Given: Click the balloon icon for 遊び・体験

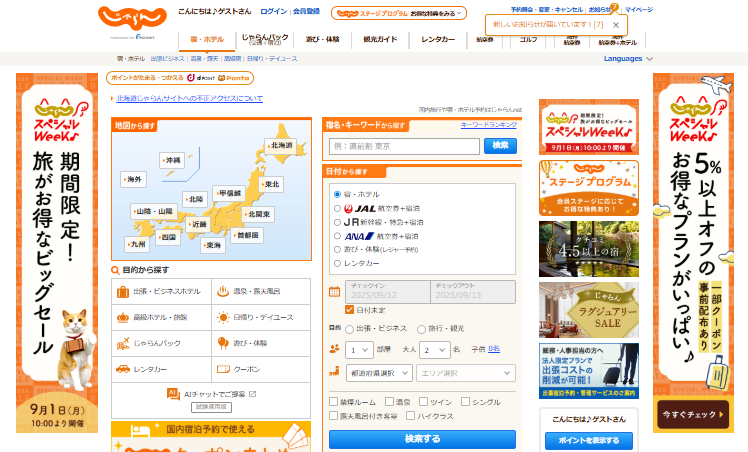Looking at the screenshot, I should pyautogui.click(x=222, y=343).
